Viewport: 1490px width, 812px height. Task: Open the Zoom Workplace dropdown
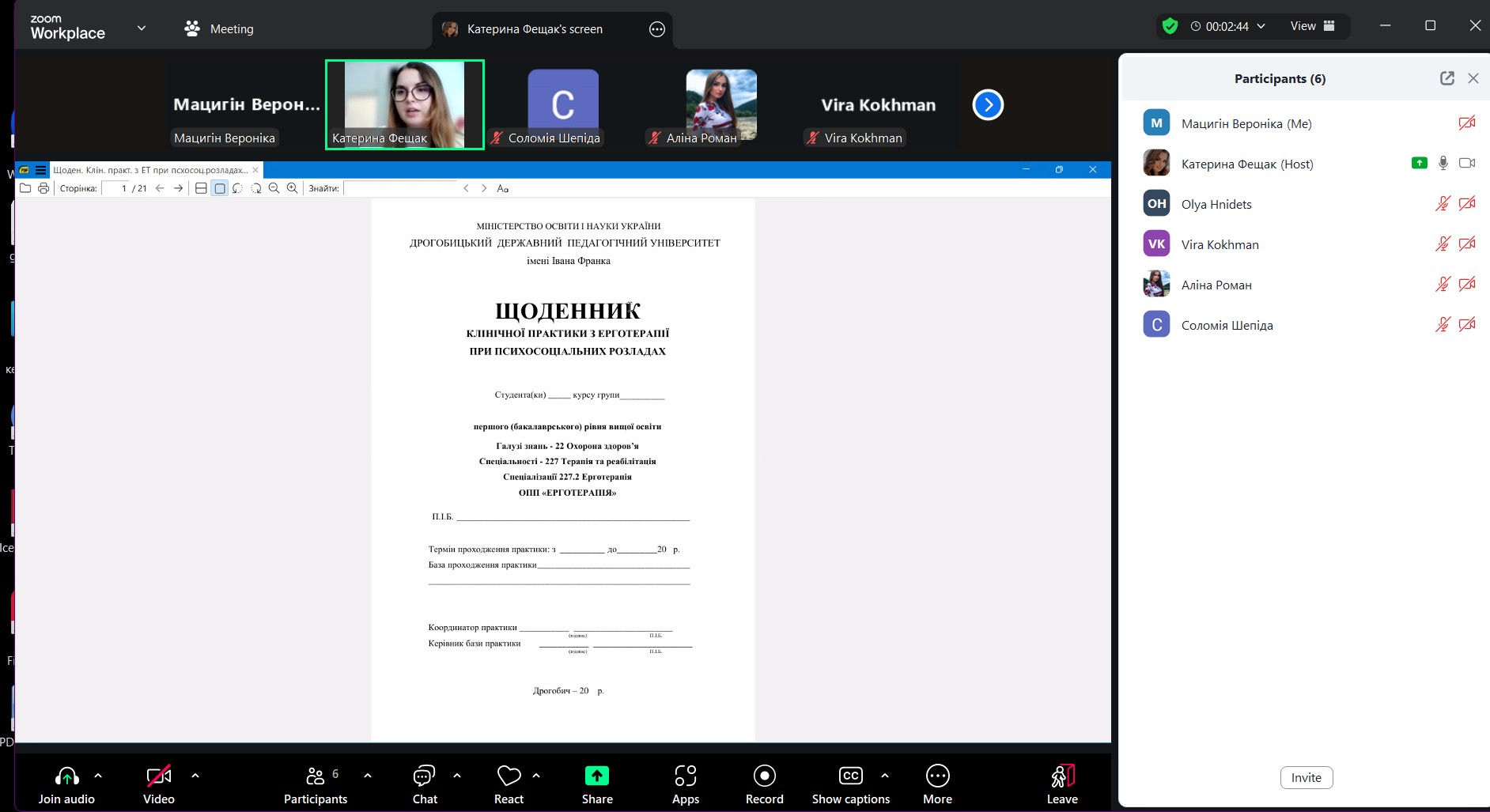[x=142, y=28]
